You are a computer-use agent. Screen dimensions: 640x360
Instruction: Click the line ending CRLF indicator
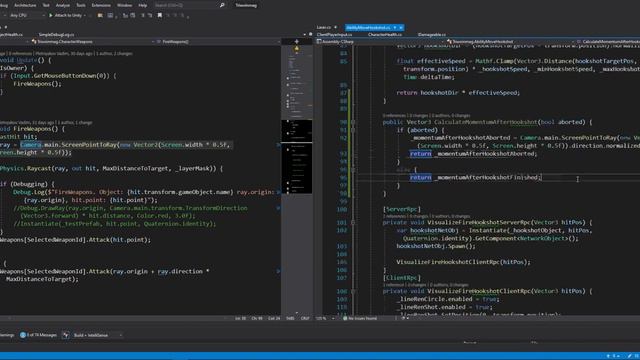click(305, 318)
